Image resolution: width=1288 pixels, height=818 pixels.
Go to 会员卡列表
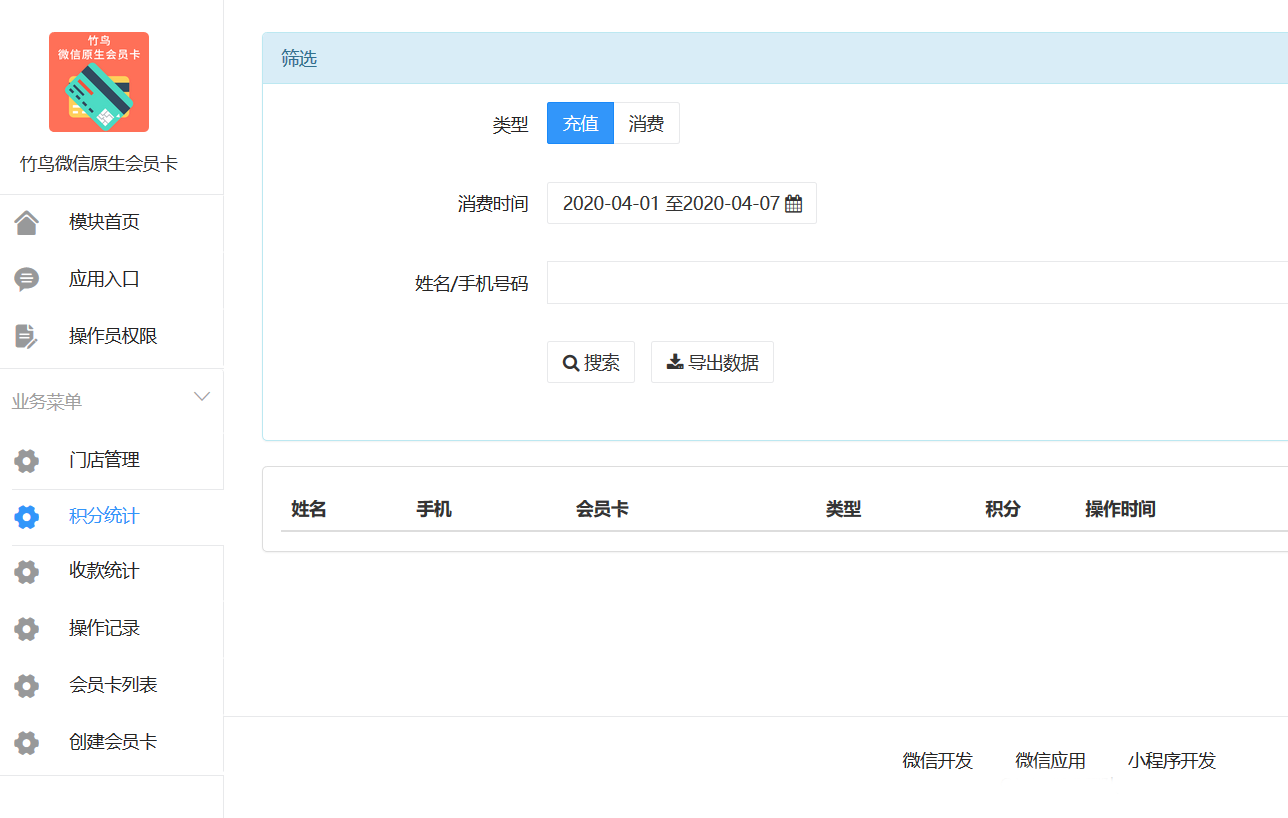(x=113, y=685)
